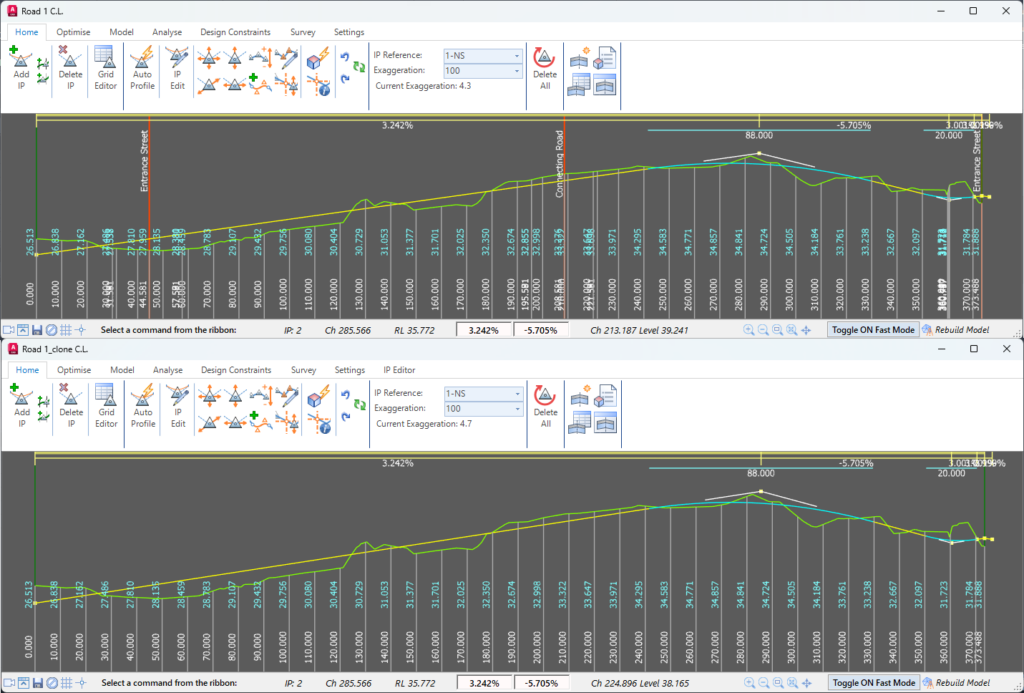Click 3.242% grade field in Road 1_clone C.L. status bar
1024x693 pixels.
coord(484,683)
